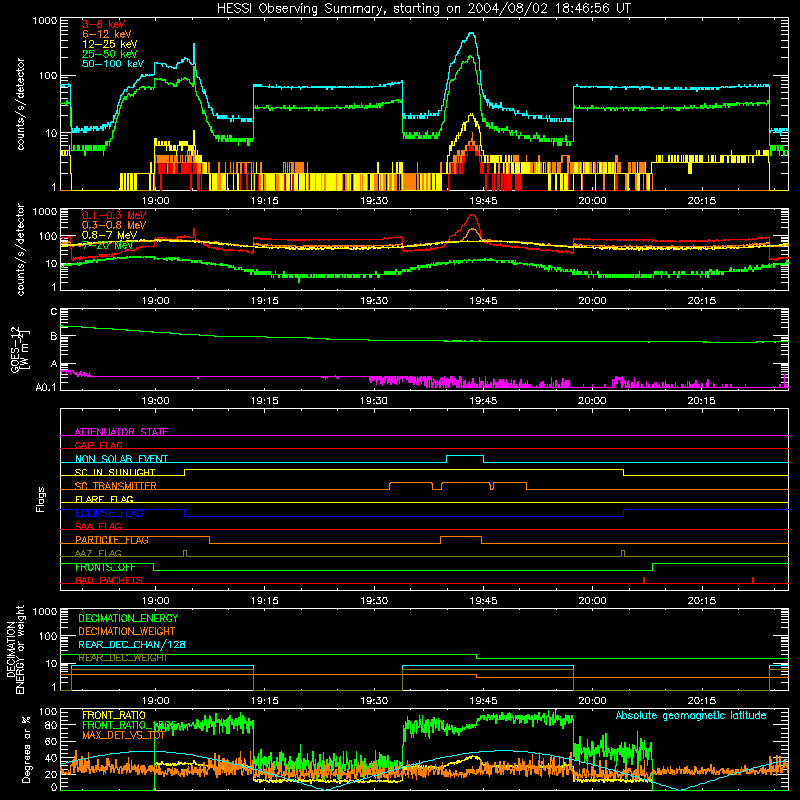Click the 19:30 tick label under GOES panel
Image resolution: width=800 pixels, height=800 pixels.
374,401
